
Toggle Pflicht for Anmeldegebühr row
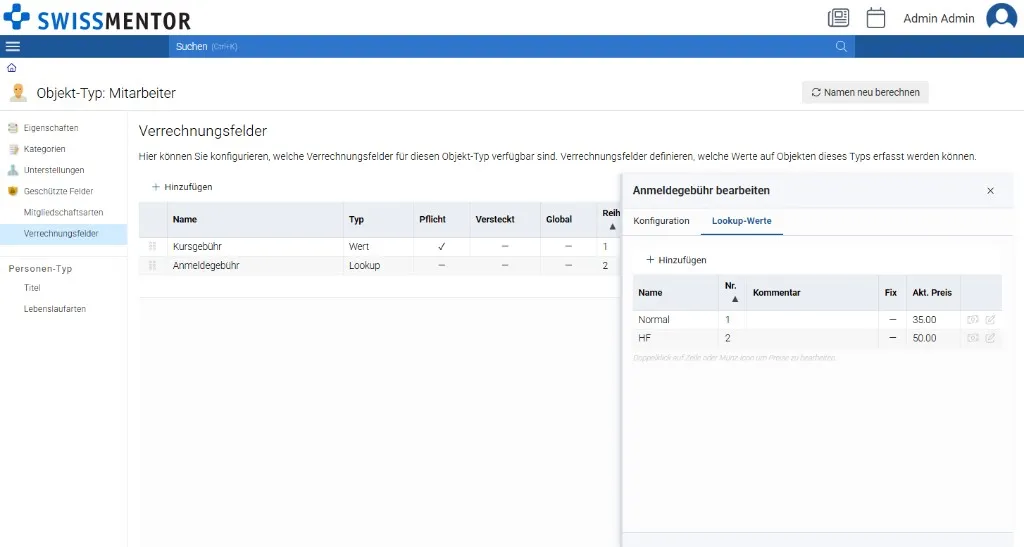tap(441, 266)
